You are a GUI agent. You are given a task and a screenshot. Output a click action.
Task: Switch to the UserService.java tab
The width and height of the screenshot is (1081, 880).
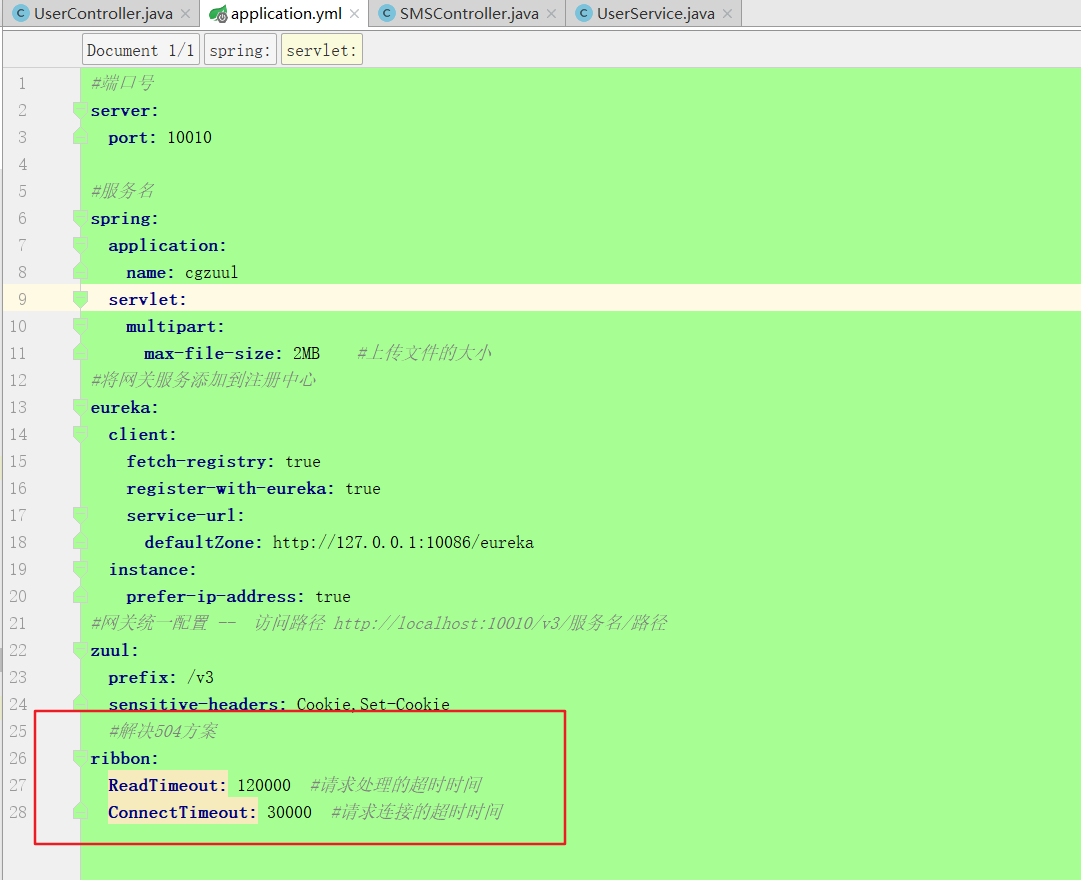point(655,13)
